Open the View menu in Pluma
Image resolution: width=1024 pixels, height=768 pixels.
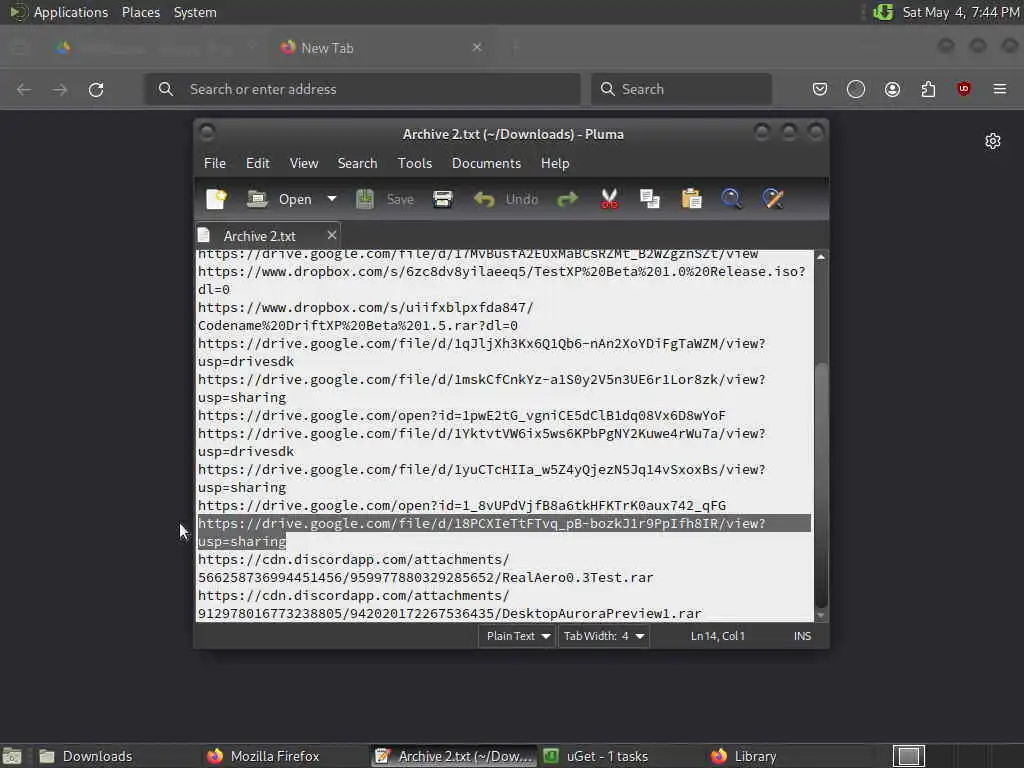tap(304, 163)
